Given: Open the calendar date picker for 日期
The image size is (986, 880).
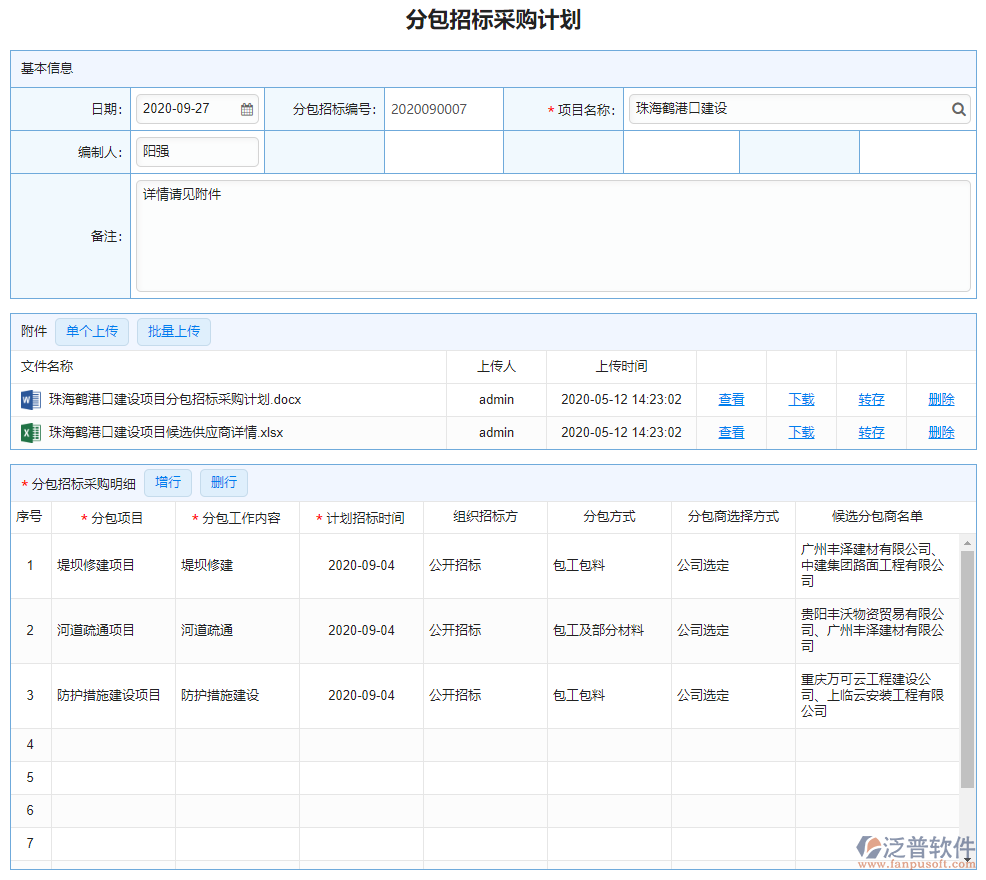Looking at the screenshot, I should [246, 109].
